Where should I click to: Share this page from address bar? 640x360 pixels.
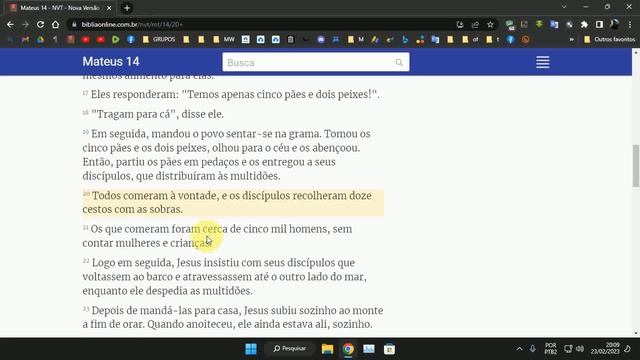tap(475, 24)
